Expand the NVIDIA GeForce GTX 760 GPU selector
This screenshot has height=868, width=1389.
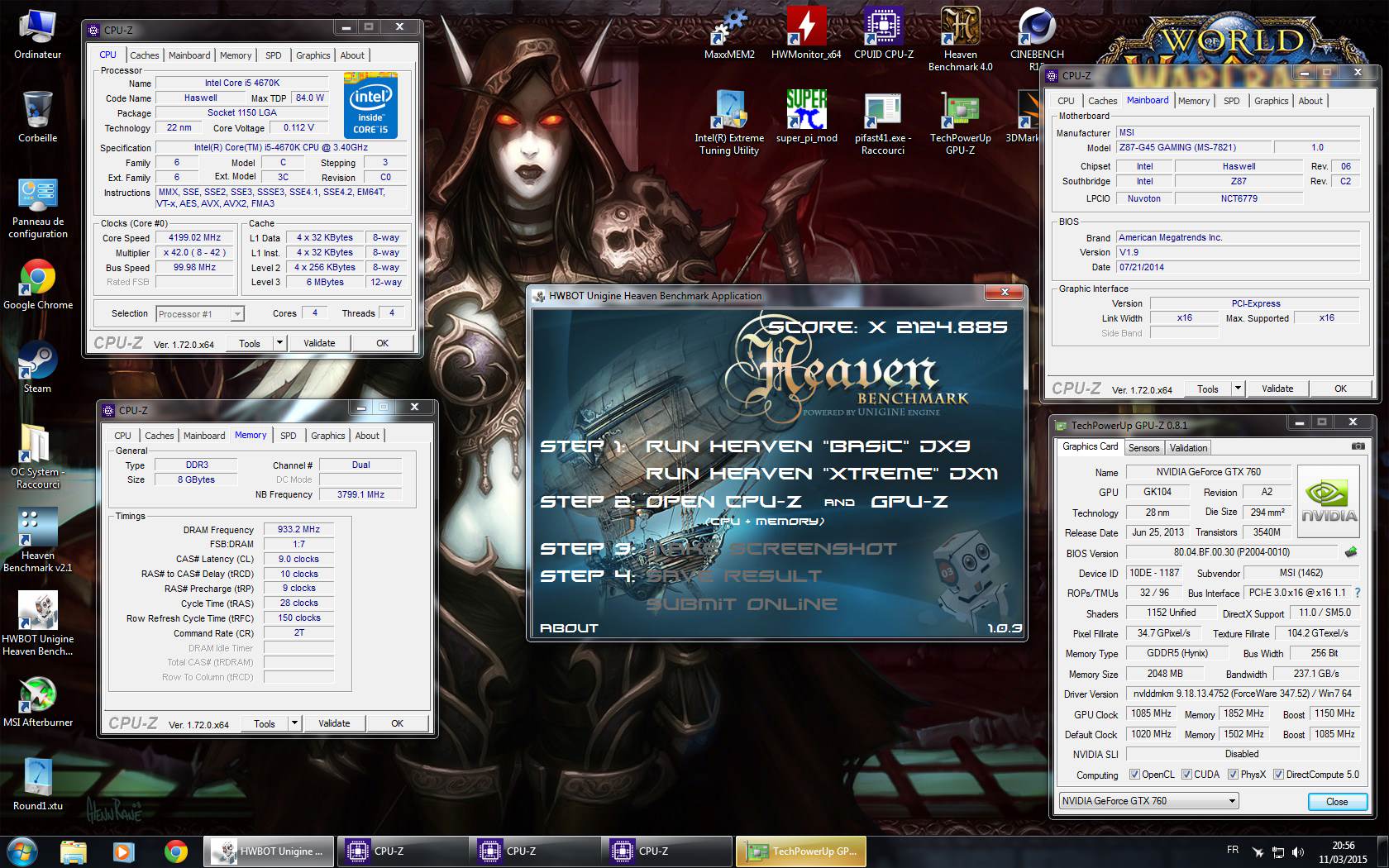pos(1232,800)
